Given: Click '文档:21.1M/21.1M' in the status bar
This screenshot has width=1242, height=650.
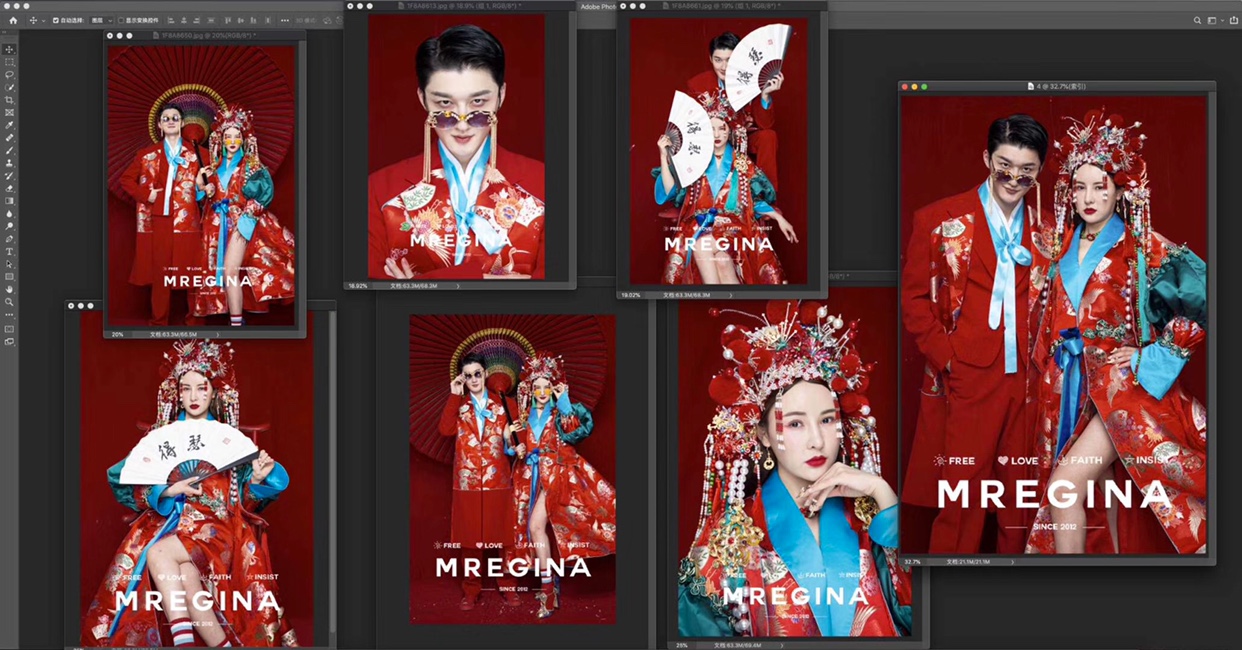Looking at the screenshot, I should (968, 562).
